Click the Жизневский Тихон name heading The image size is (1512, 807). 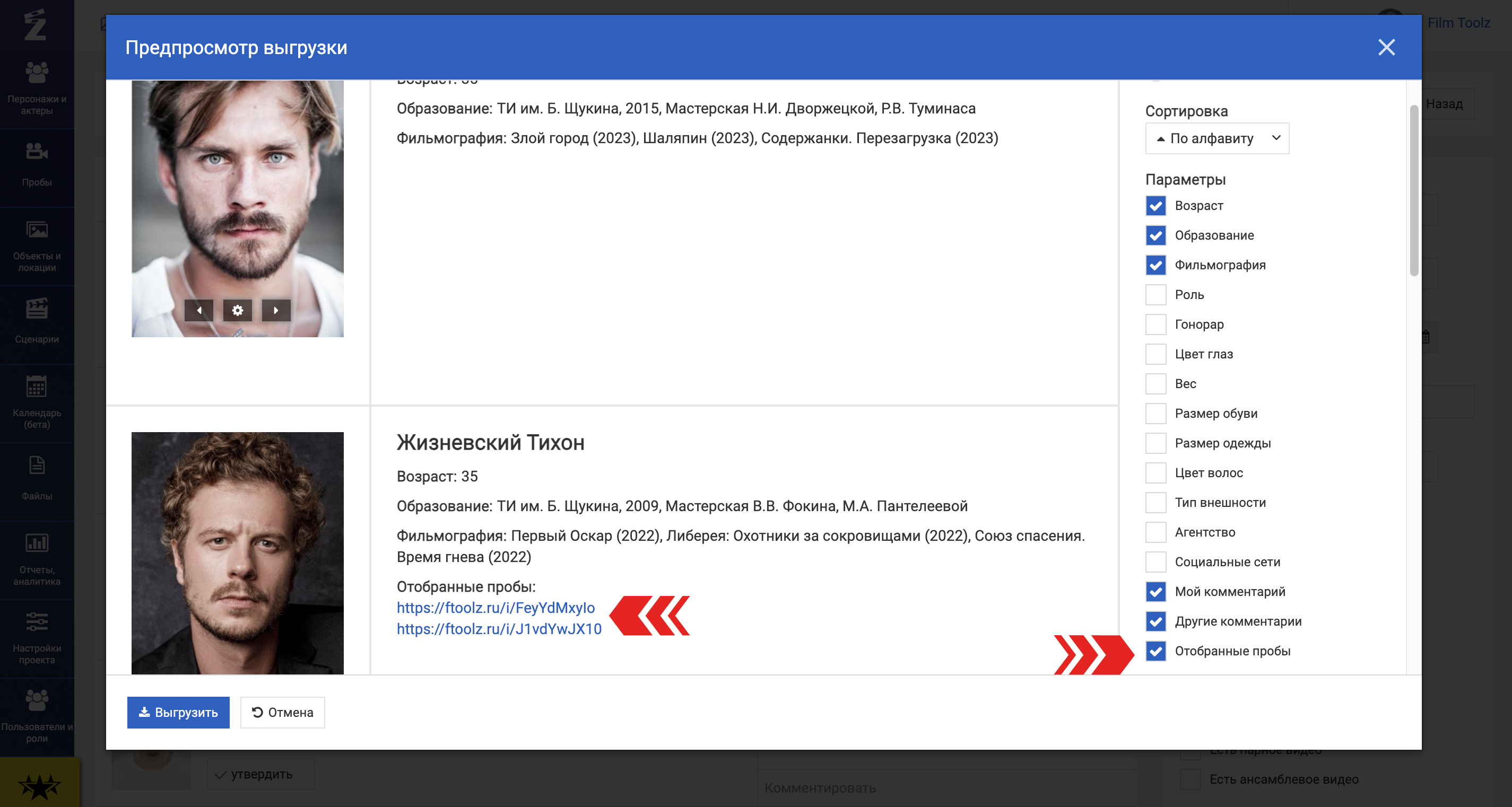point(490,442)
